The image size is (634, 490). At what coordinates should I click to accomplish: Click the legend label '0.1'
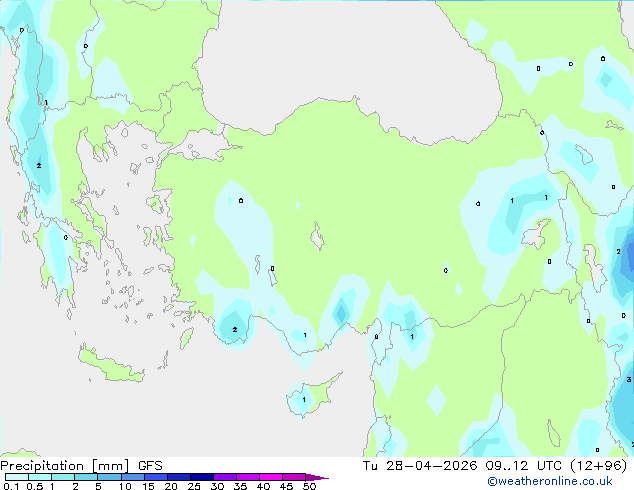pyautogui.click(x=11, y=486)
